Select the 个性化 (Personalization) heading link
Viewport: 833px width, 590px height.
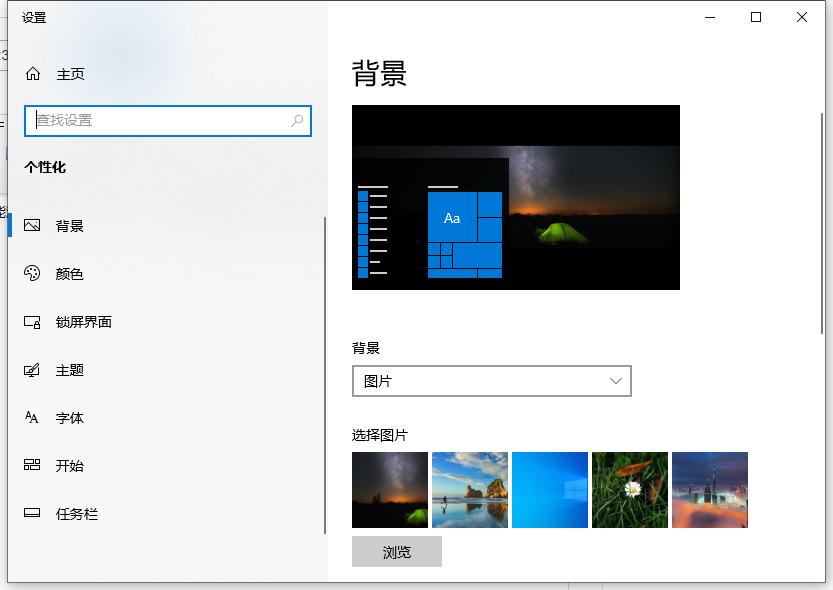coord(47,167)
